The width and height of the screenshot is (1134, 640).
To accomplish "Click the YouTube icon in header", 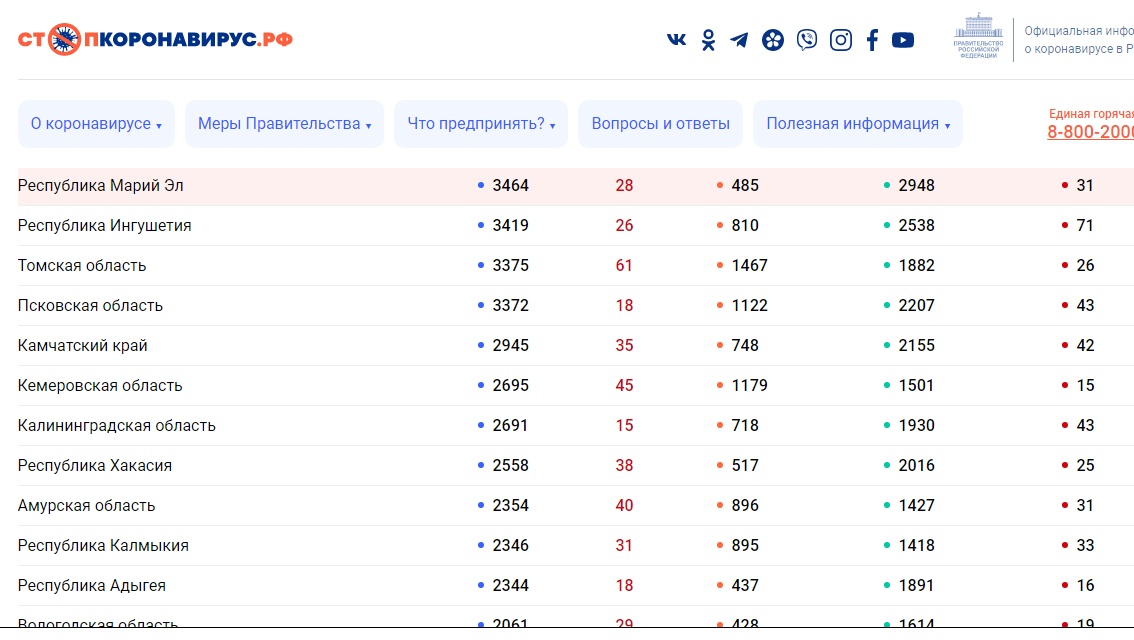I will pos(903,40).
